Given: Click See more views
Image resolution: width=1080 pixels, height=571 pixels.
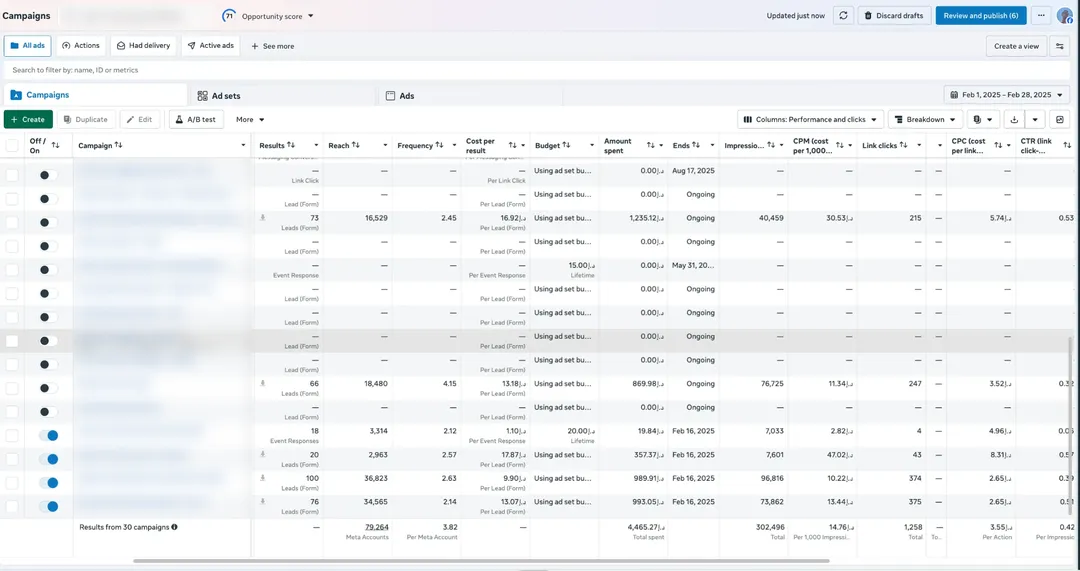Looking at the screenshot, I should pos(273,46).
